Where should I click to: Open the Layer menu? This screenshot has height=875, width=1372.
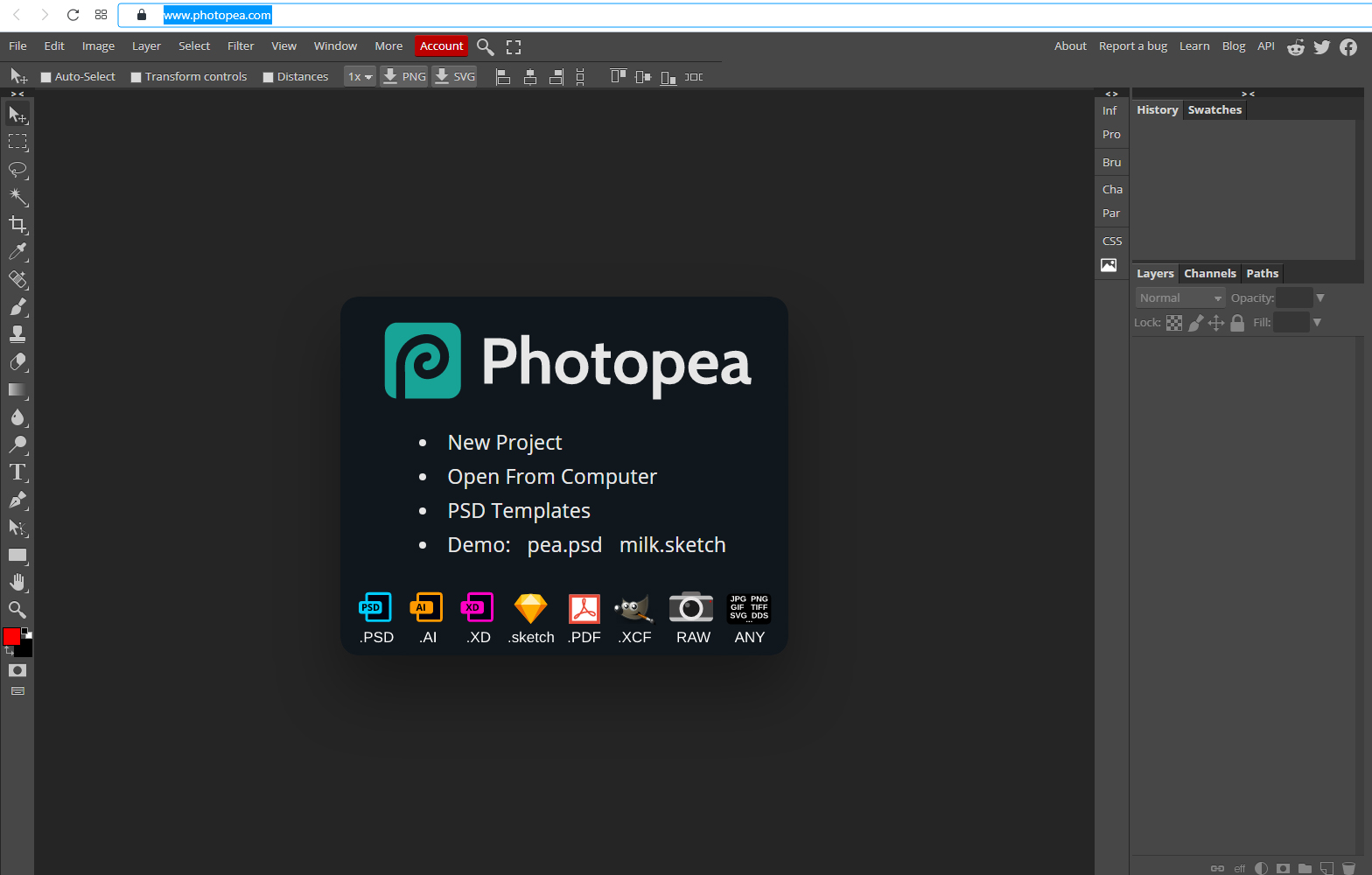pyautogui.click(x=146, y=46)
